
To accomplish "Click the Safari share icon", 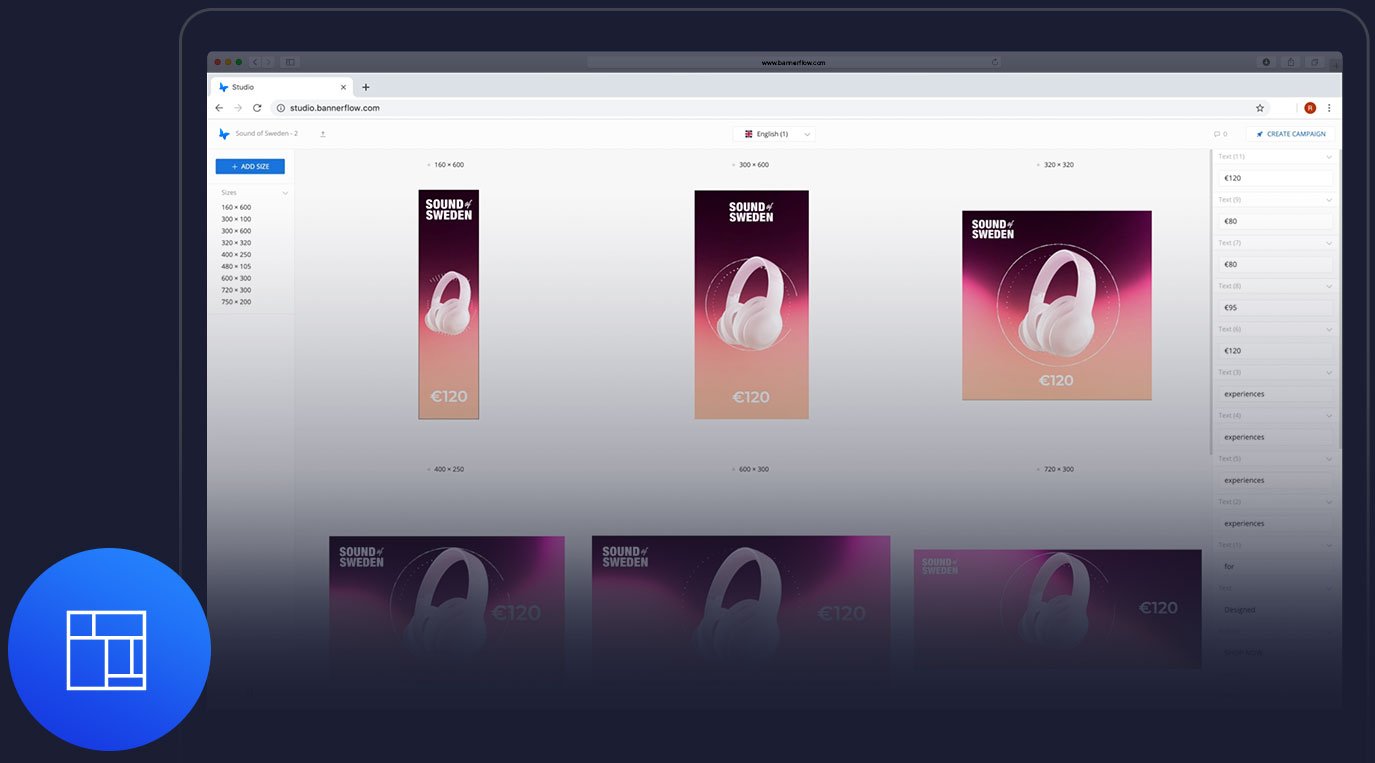I will [x=1290, y=62].
